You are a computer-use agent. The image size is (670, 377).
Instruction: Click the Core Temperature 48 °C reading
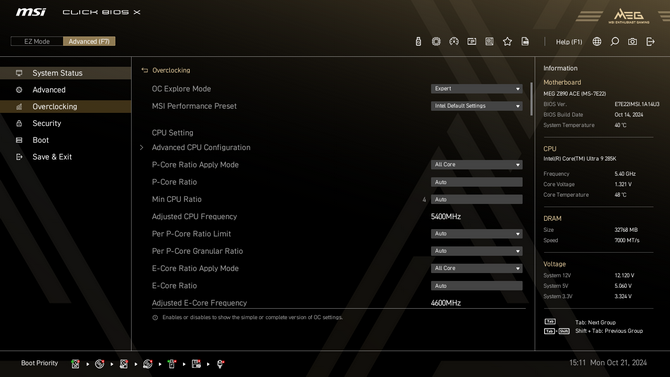pyautogui.click(x=620, y=195)
